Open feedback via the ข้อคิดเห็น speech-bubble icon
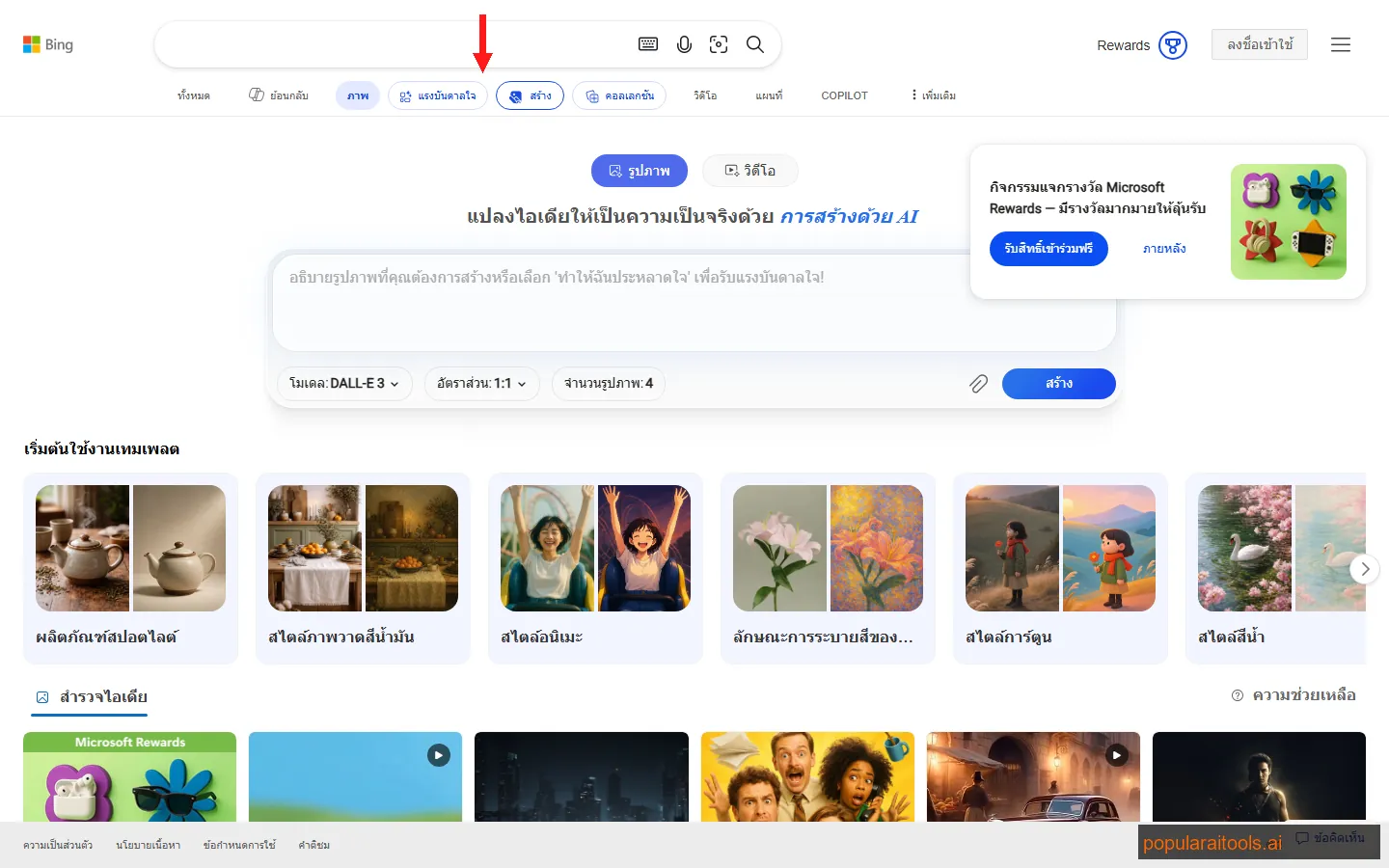Screen dimensions: 1389x868 pyautogui.click(x=1303, y=839)
